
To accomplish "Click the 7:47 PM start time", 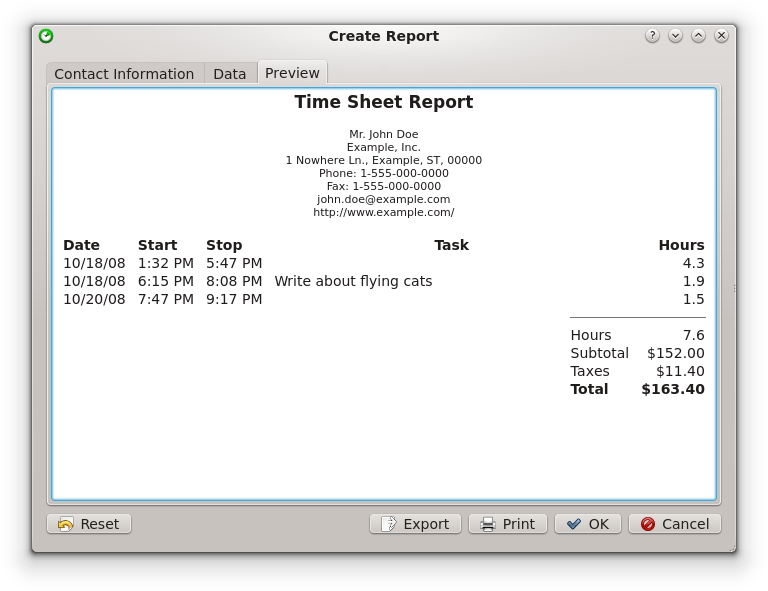I will coord(166,299).
